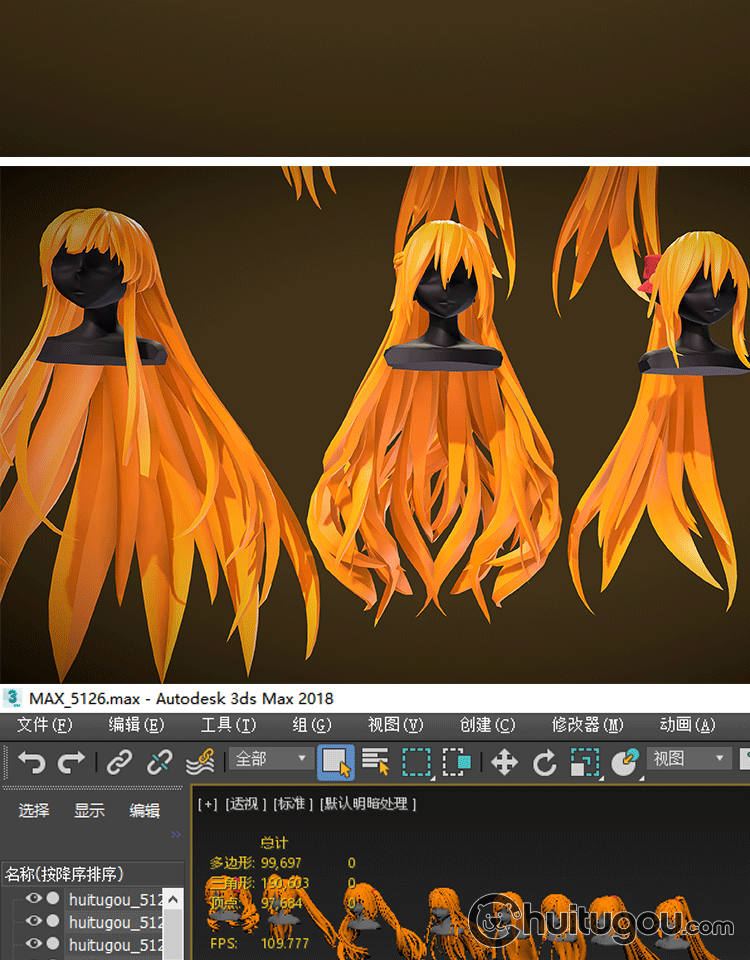
Task: Activate the Select and Link tool
Action: (119, 762)
